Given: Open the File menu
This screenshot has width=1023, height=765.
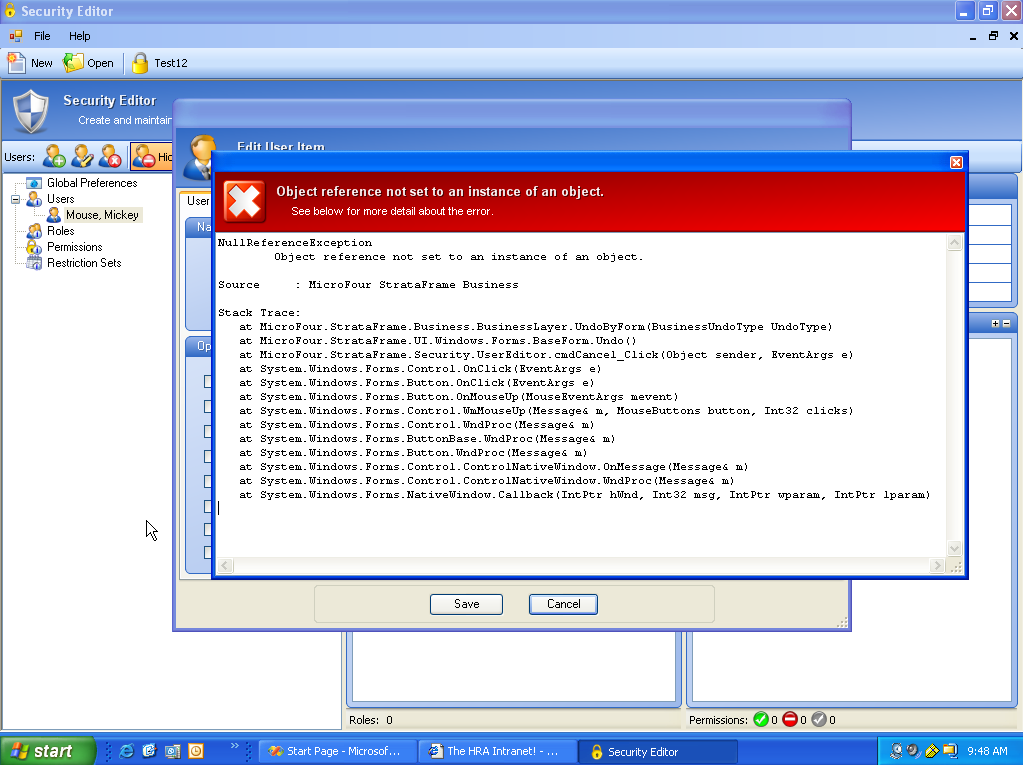Looking at the screenshot, I should click(42, 36).
